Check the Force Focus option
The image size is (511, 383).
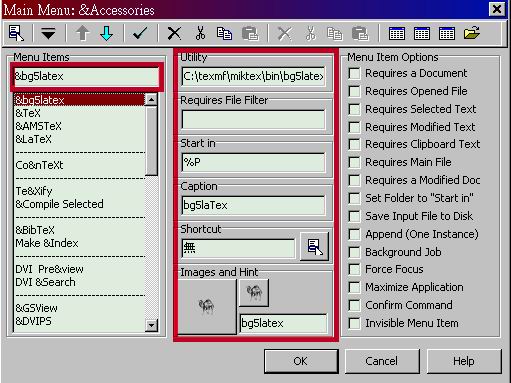(354, 269)
